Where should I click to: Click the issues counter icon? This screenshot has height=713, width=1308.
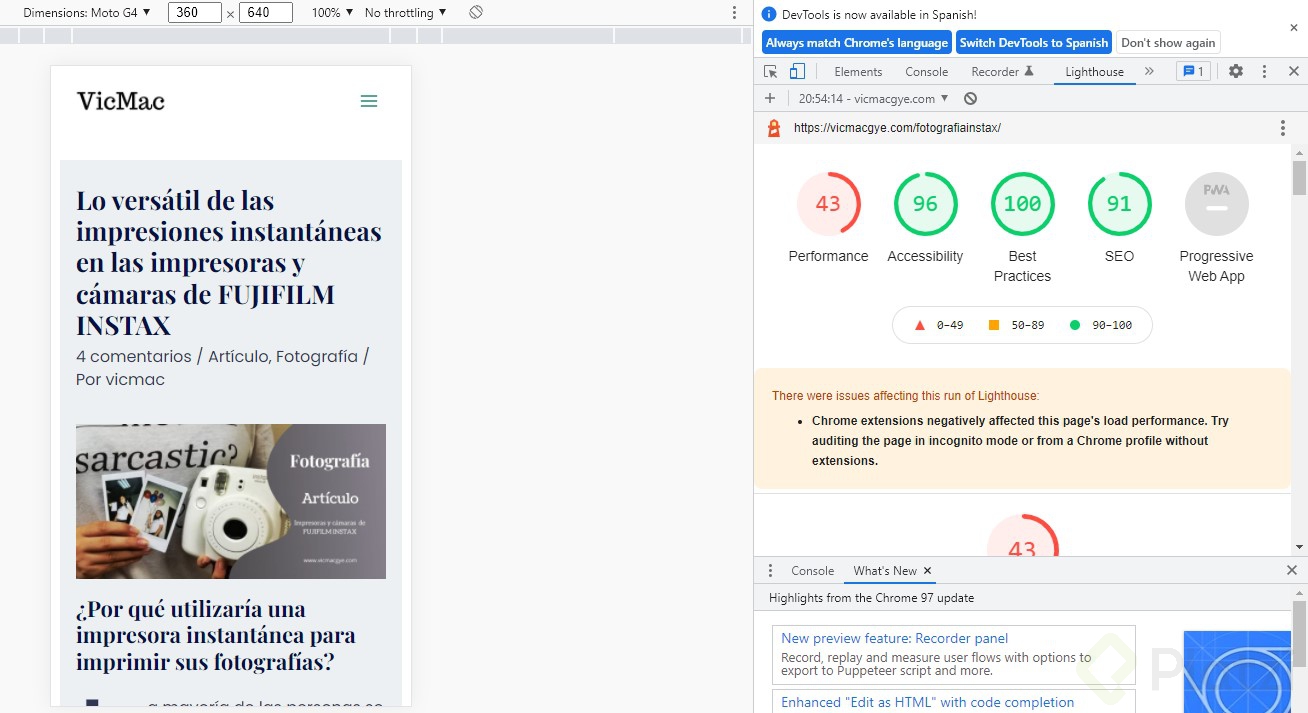pos(1193,70)
